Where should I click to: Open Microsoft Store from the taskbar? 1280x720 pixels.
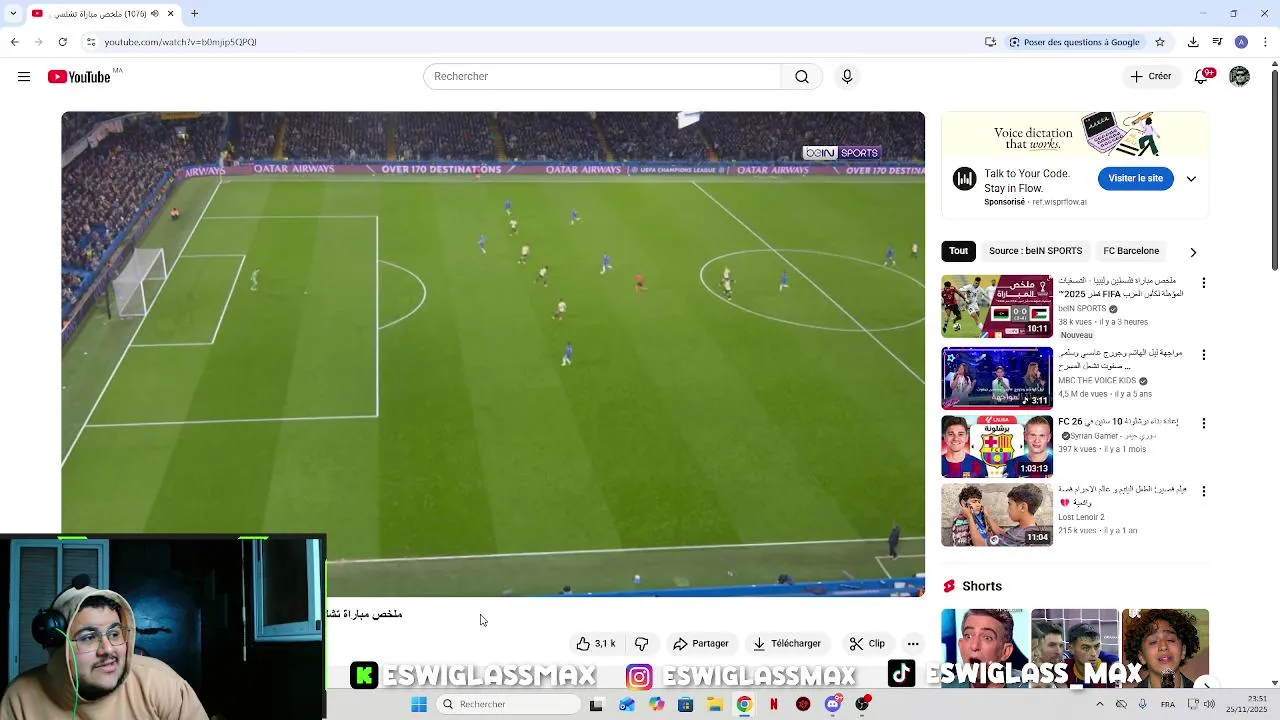[x=685, y=704]
